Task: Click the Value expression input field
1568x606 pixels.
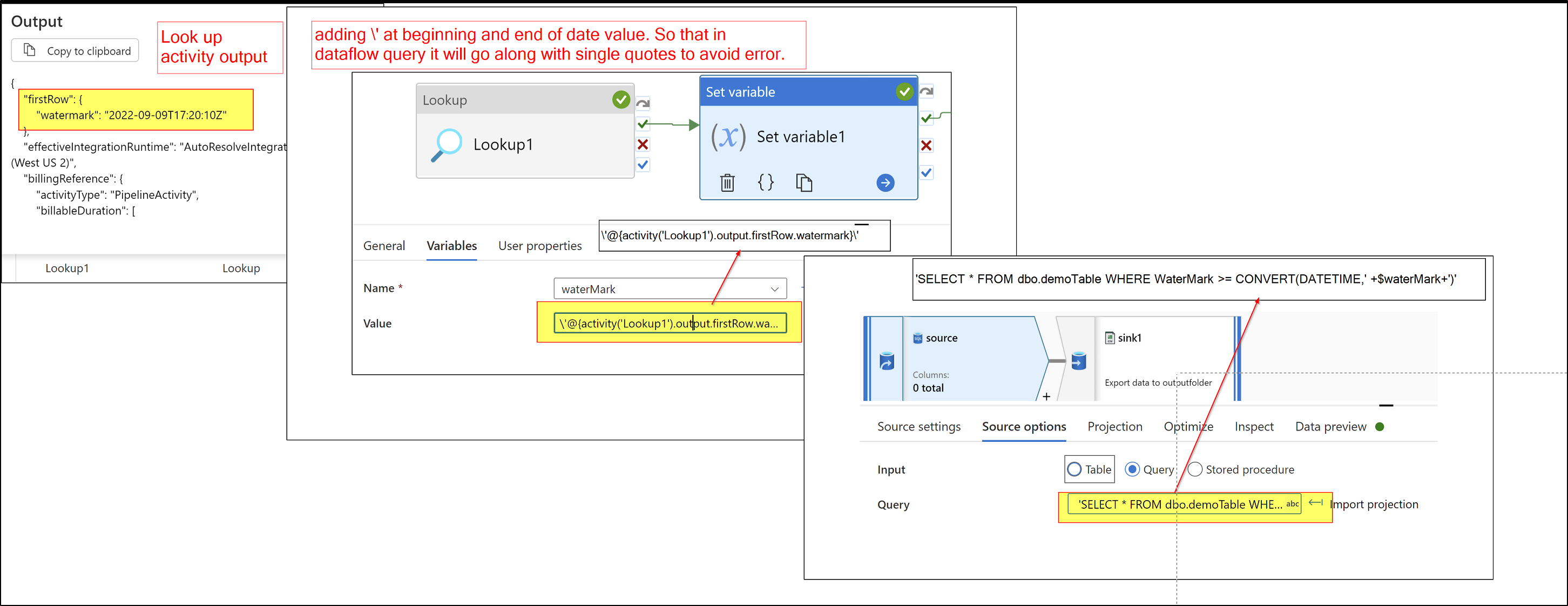Action: [670, 323]
